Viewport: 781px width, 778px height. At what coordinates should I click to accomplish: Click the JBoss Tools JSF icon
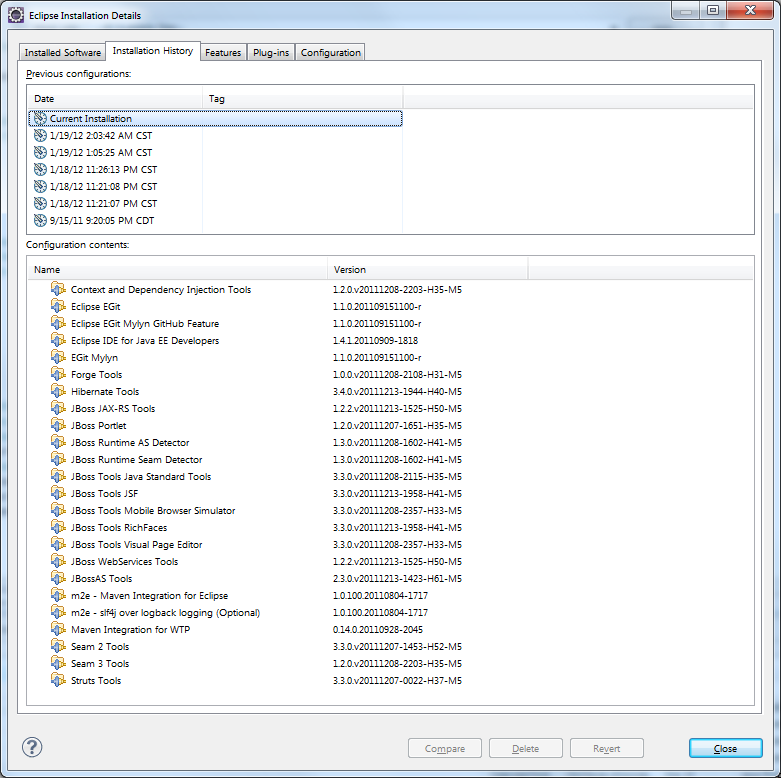[x=58, y=493]
